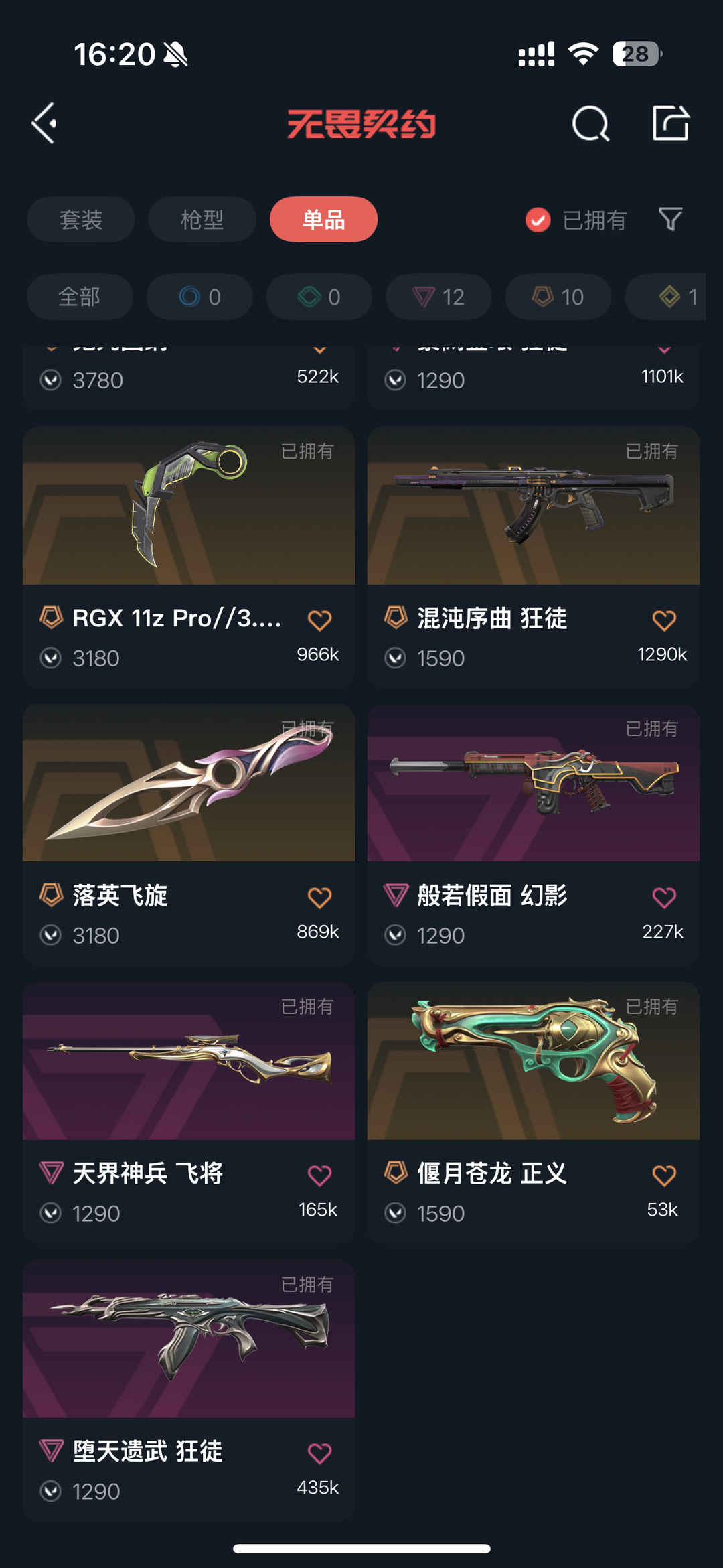Switch to the 套装 tab
The height and width of the screenshot is (1568, 723).
point(81,219)
